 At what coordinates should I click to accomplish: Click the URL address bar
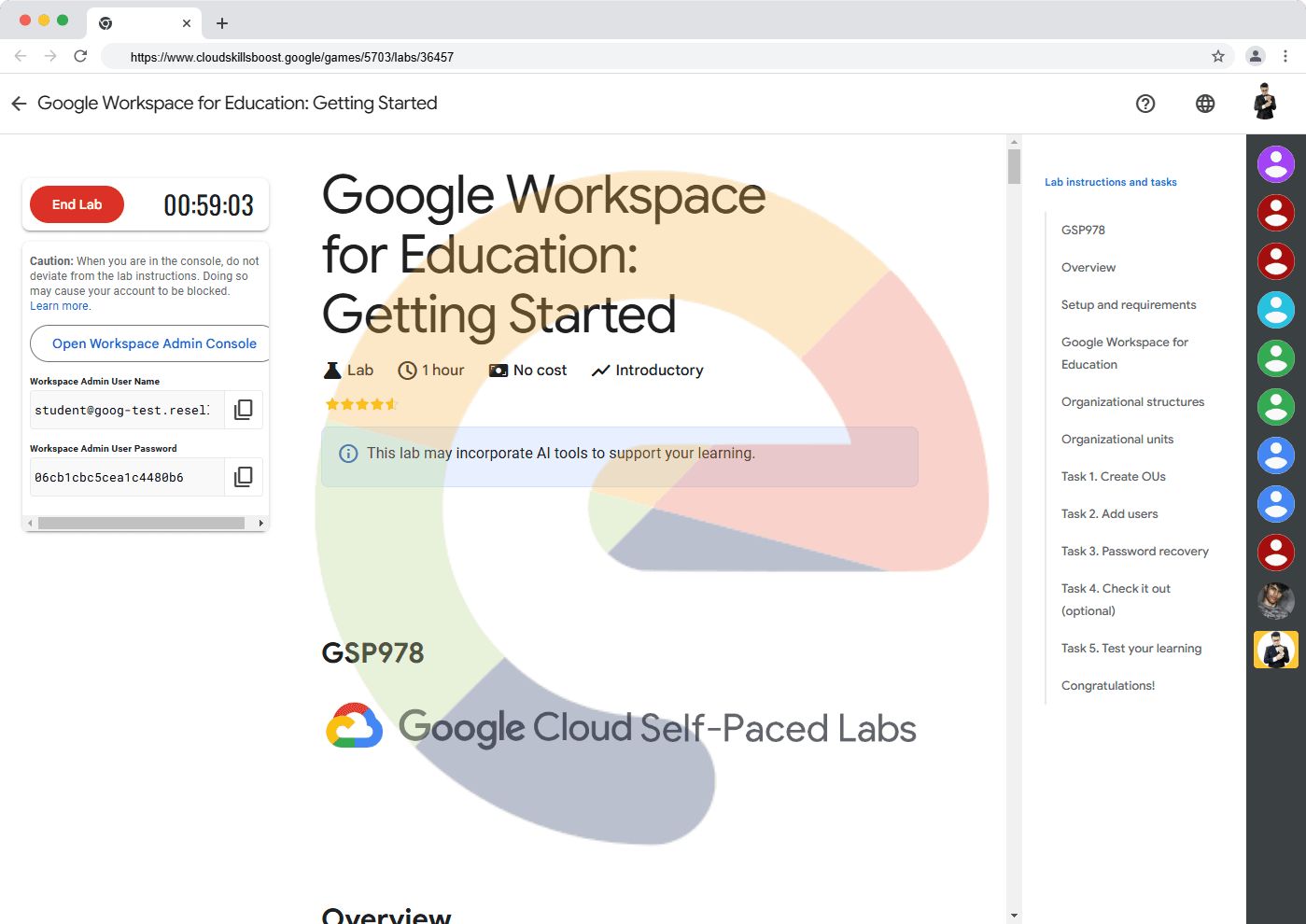[x=653, y=57]
